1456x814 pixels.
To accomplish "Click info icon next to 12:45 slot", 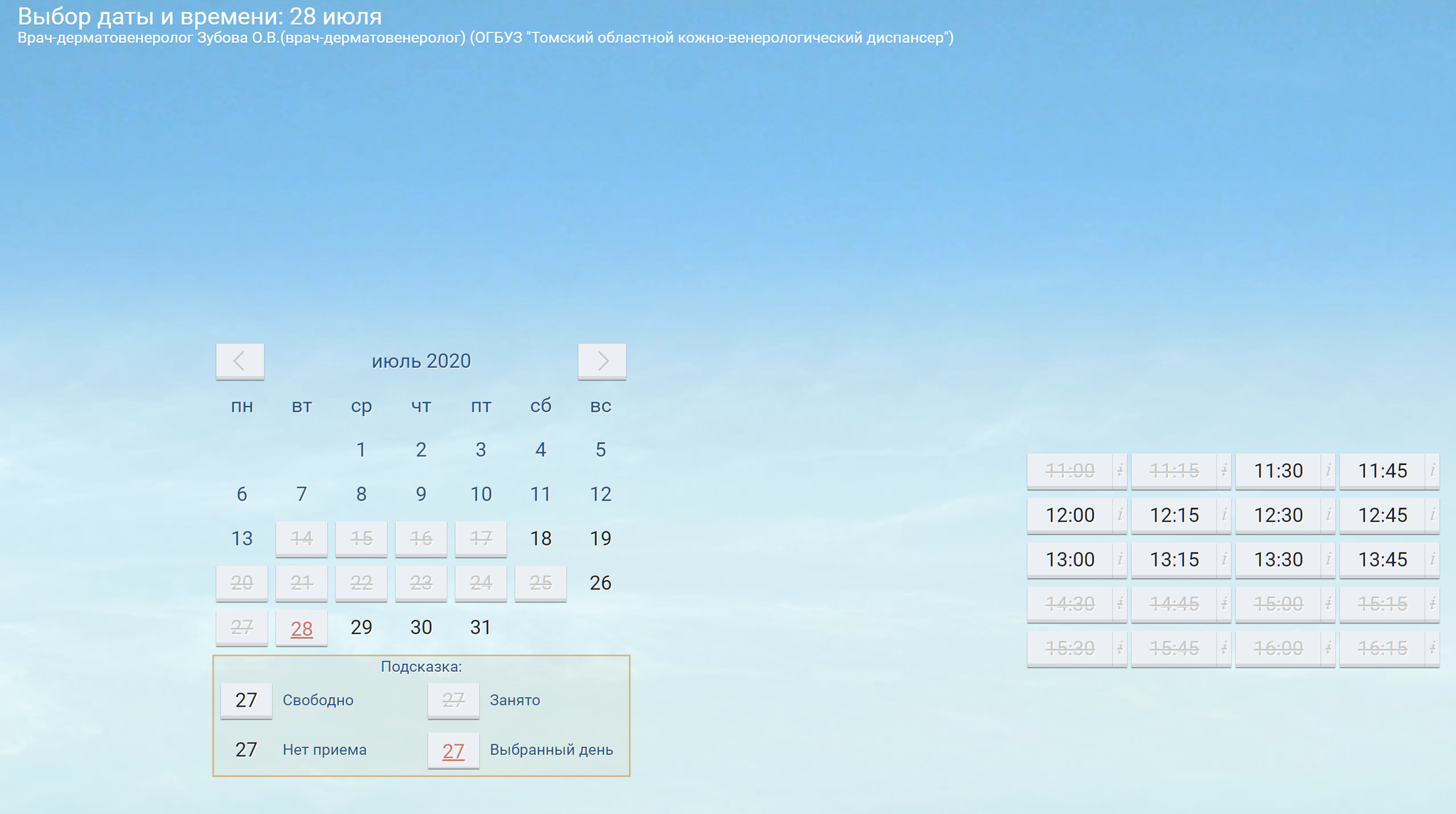I will 1432,515.
